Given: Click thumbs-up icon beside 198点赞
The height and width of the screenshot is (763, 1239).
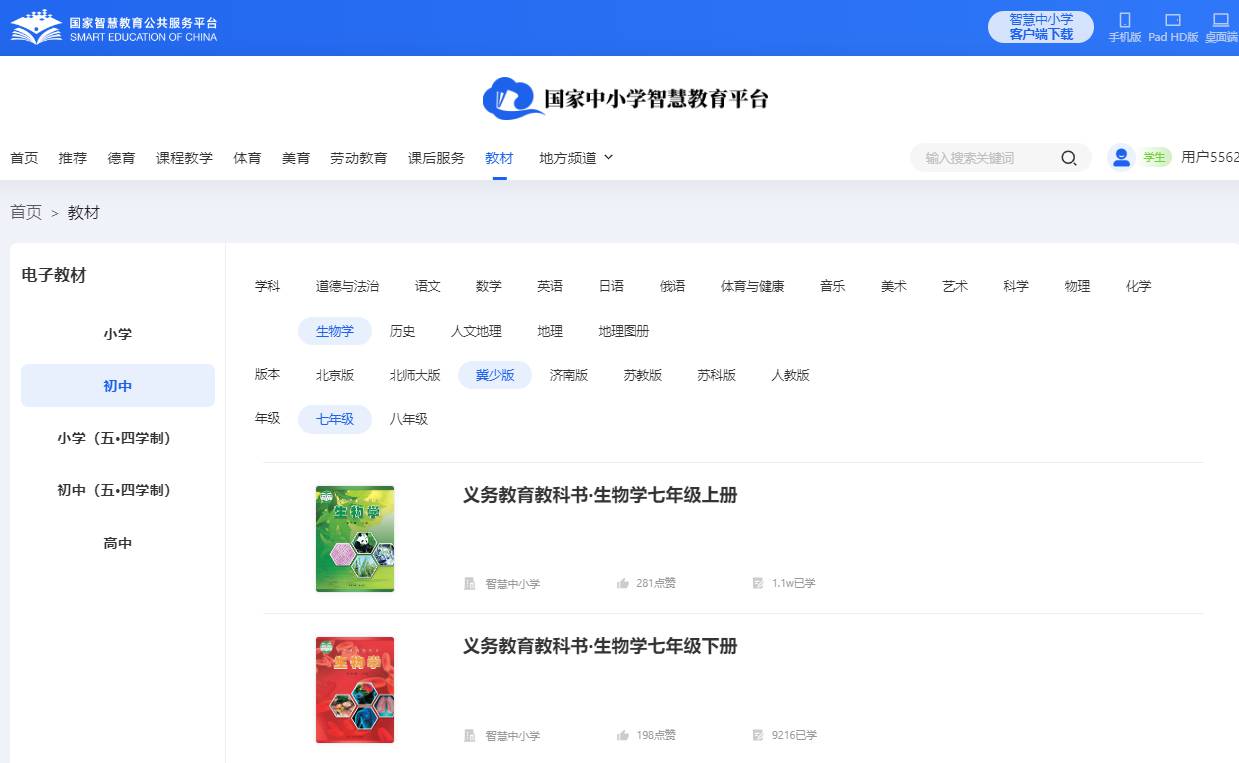Looking at the screenshot, I should pyautogui.click(x=623, y=735).
